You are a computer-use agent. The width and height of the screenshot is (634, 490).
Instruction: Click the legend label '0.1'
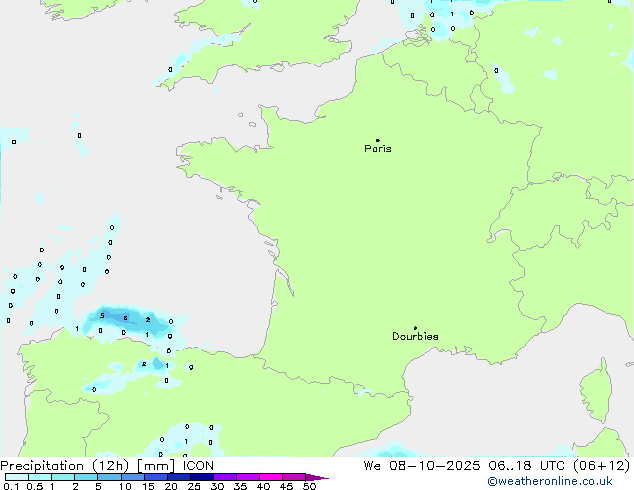pyautogui.click(x=11, y=486)
